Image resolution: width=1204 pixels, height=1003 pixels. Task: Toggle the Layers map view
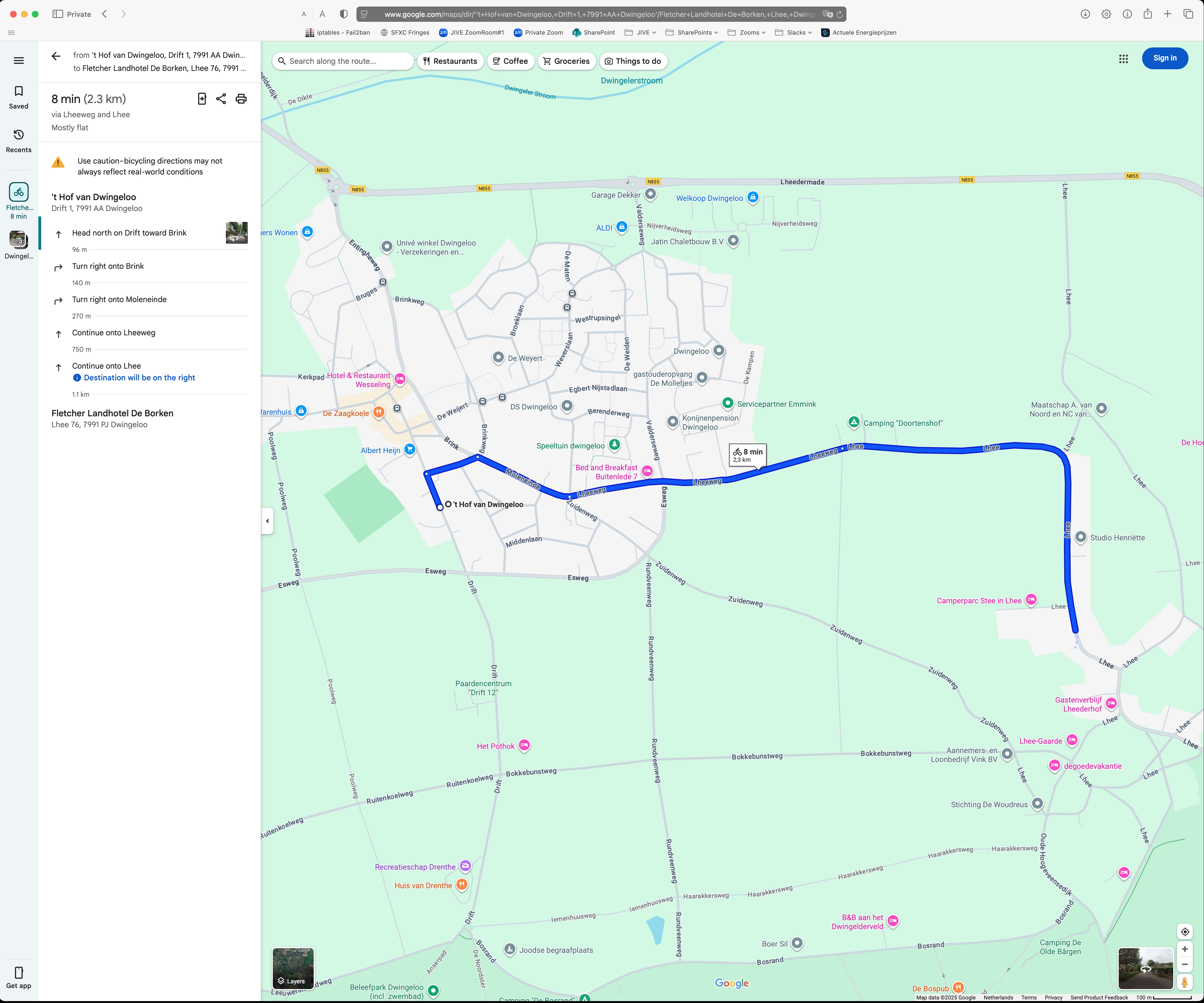click(x=293, y=969)
